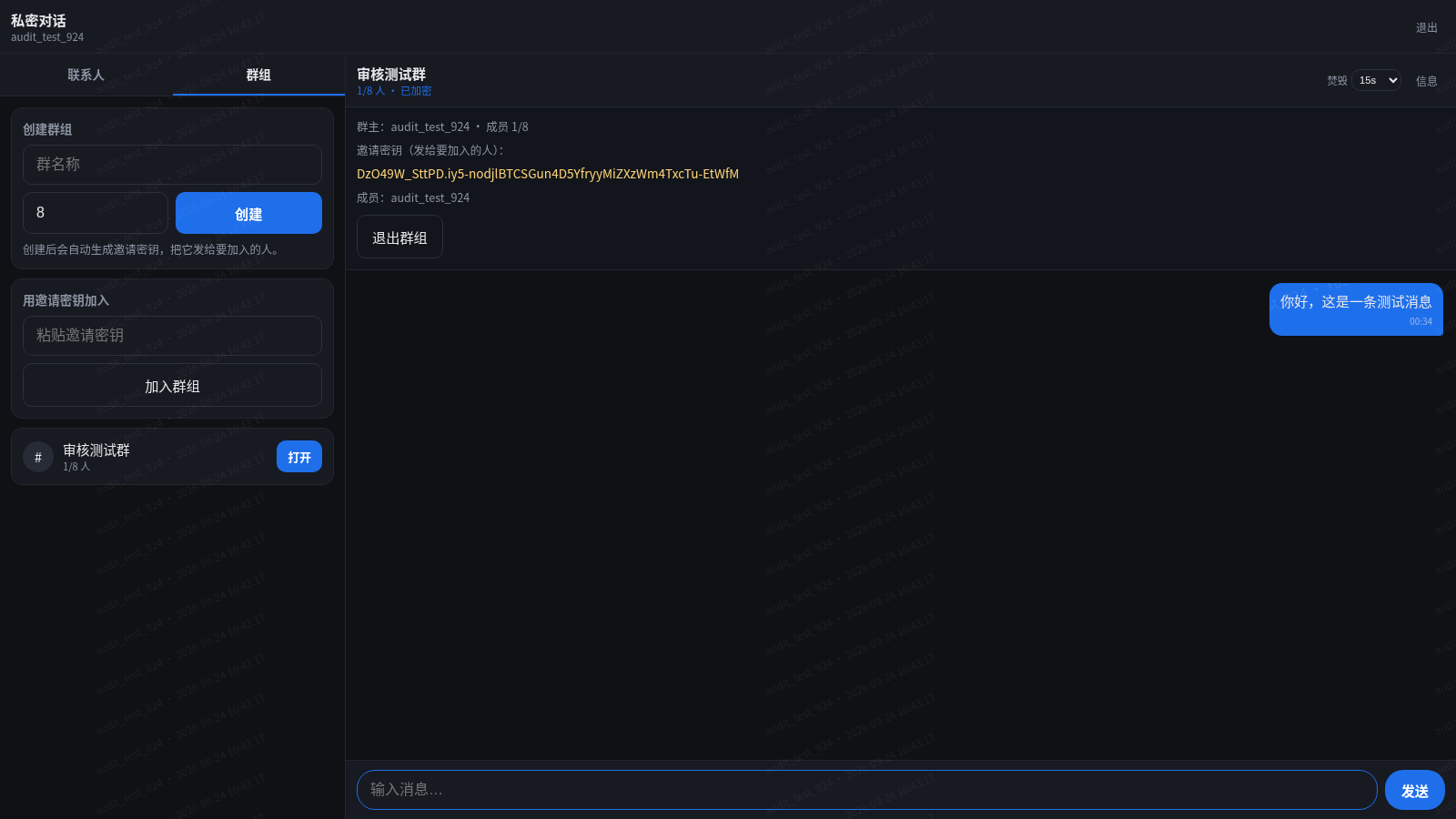
Task: Focus the 群名称 input field
Action: (172, 165)
